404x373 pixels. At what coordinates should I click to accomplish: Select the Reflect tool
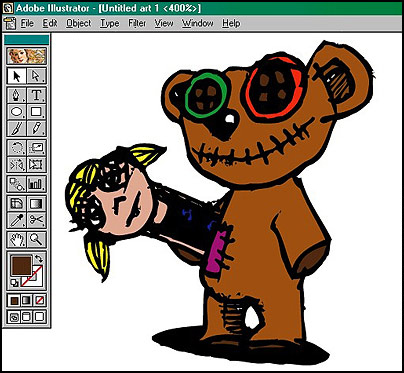point(17,164)
